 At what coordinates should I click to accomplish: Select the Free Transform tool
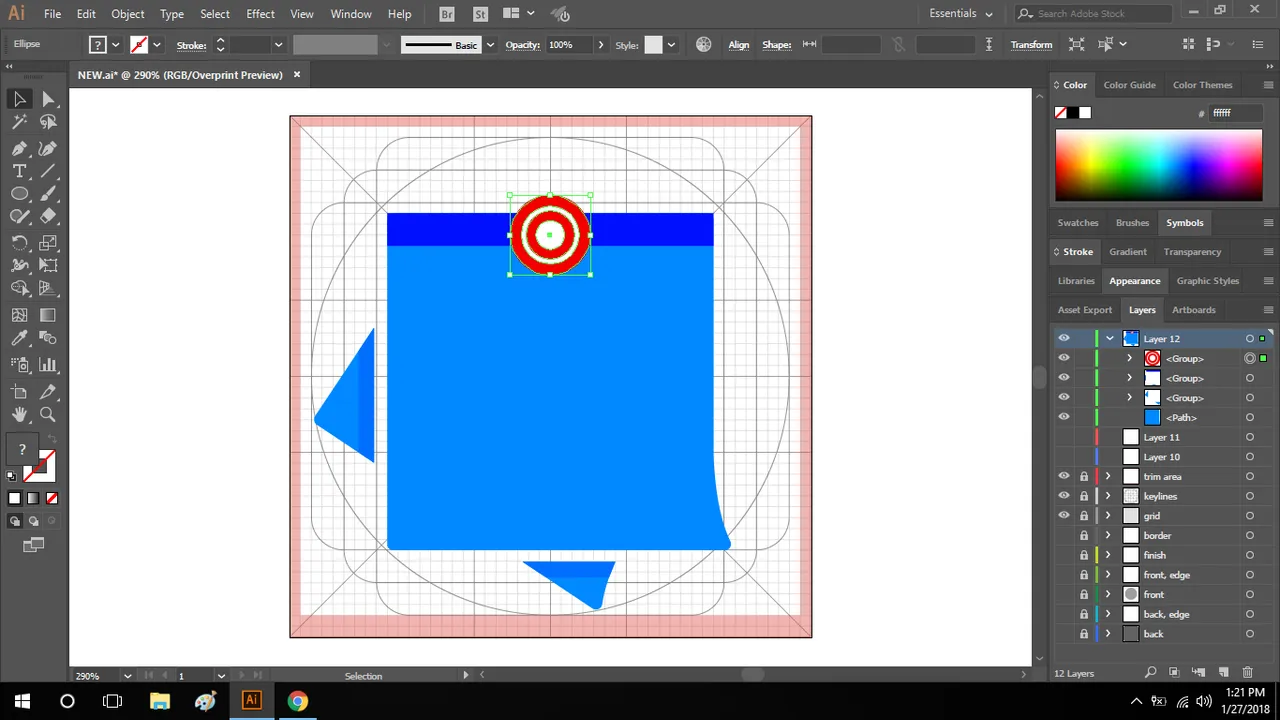[48, 266]
